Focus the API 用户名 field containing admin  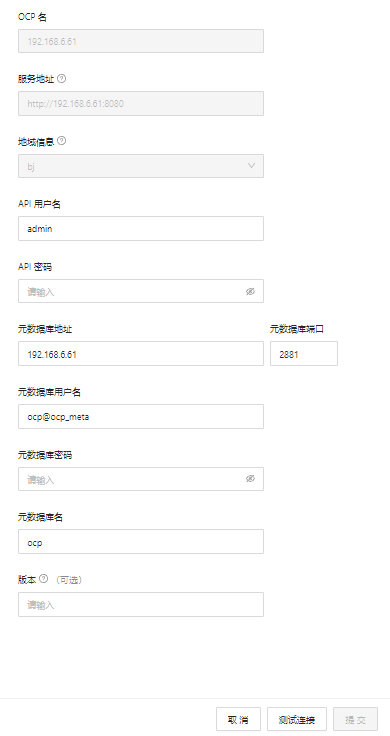point(141,229)
